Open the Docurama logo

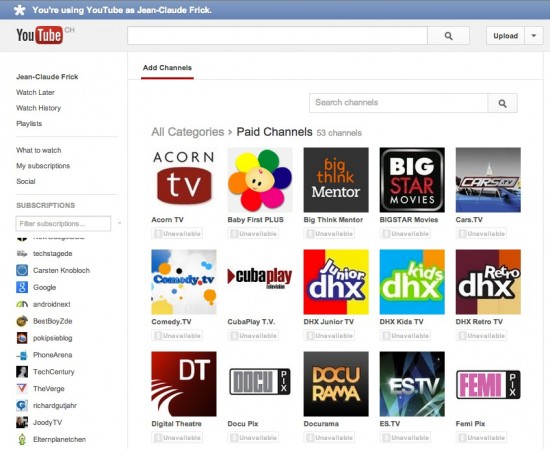[336, 384]
